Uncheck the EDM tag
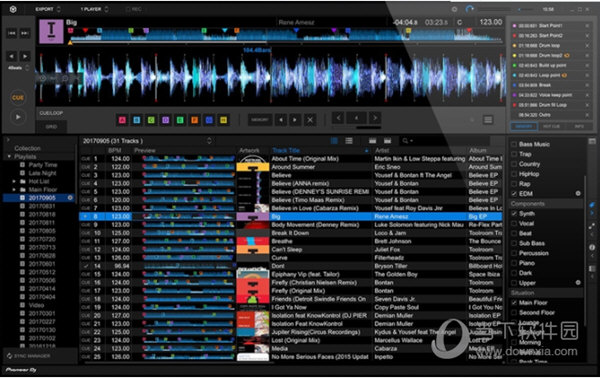This screenshot has width=600, height=378. click(514, 194)
